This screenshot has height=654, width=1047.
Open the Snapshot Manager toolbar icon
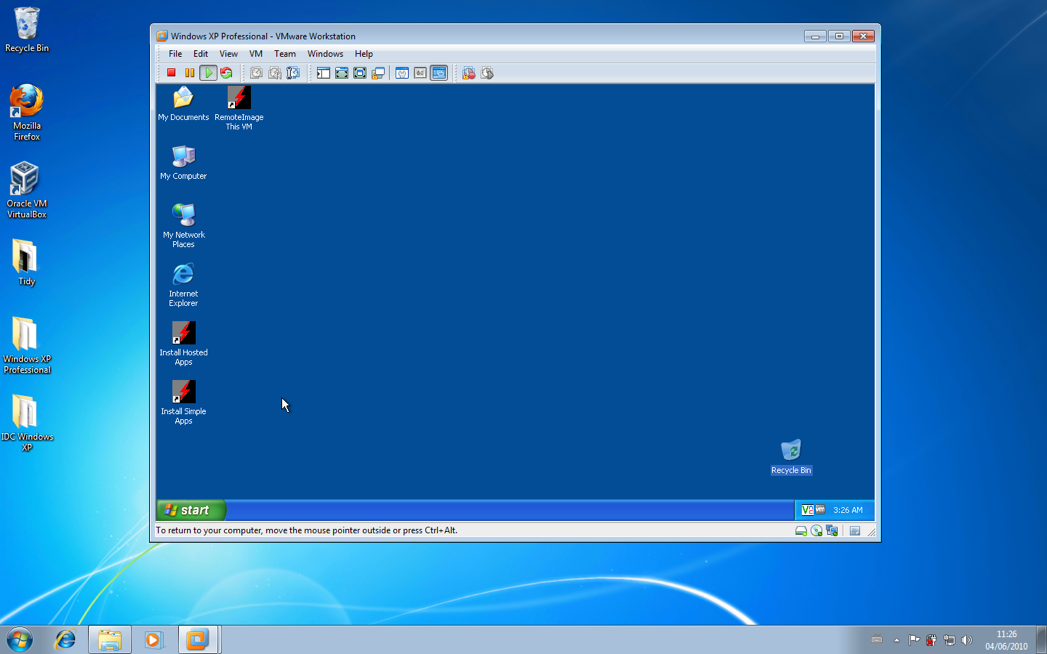click(x=293, y=73)
